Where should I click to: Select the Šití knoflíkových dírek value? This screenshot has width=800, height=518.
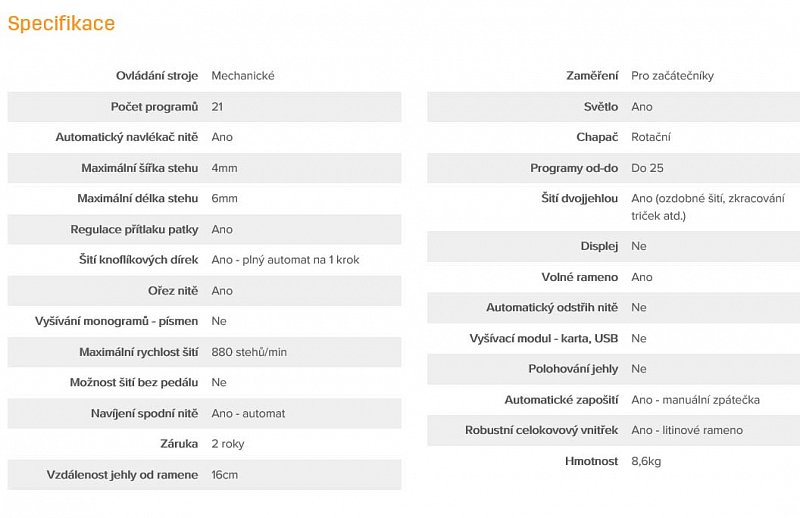click(x=285, y=260)
